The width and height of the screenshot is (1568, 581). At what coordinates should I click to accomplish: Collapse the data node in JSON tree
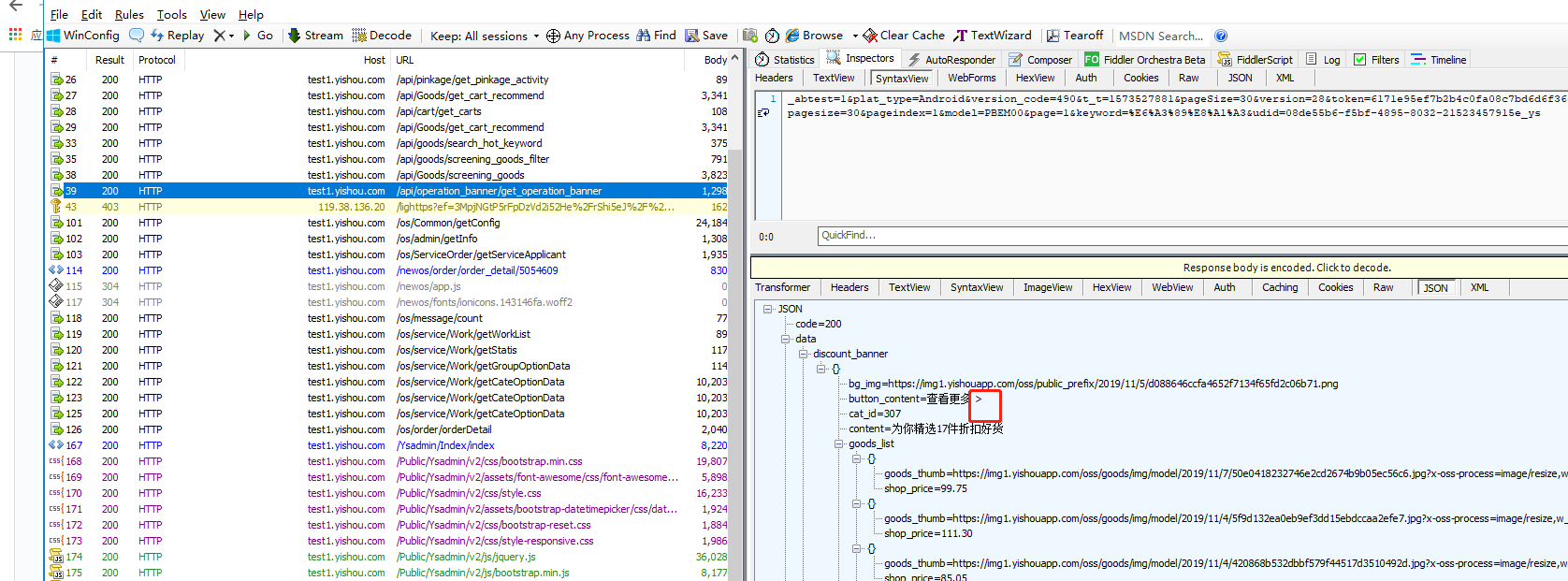[x=786, y=339]
